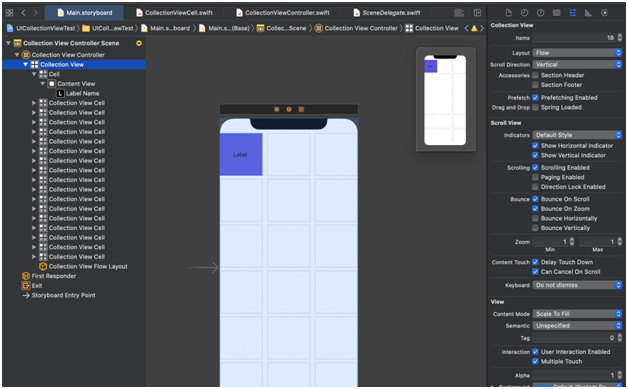Show the History inspector
The height and width of the screenshot is (389, 628).
pos(524,13)
